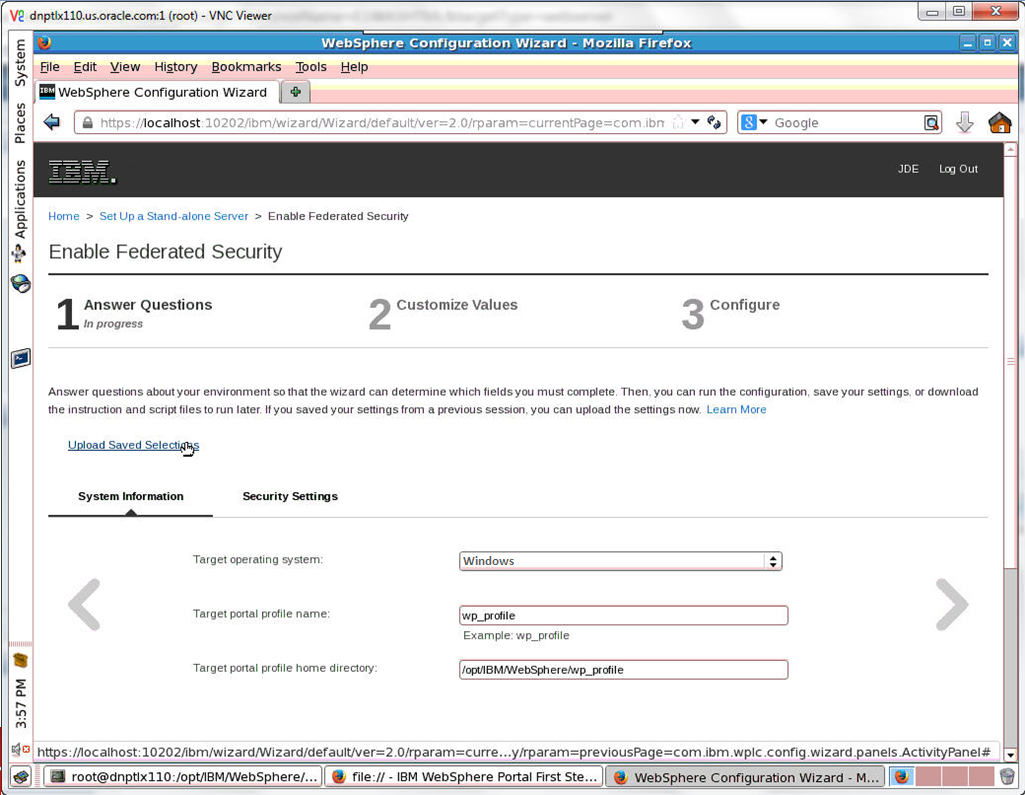Open URL history dropdown arrow
The image size is (1025, 795).
(x=696, y=122)
